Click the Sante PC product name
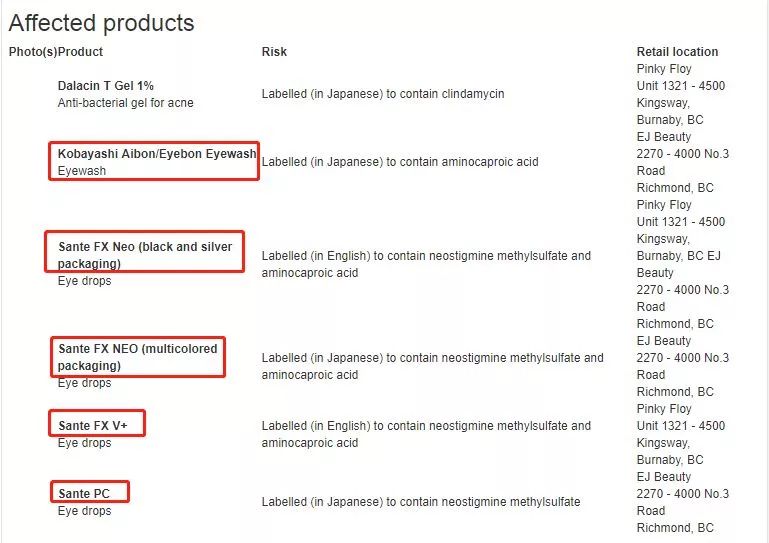This screenshot has height=543, width=769. point(84,493)
